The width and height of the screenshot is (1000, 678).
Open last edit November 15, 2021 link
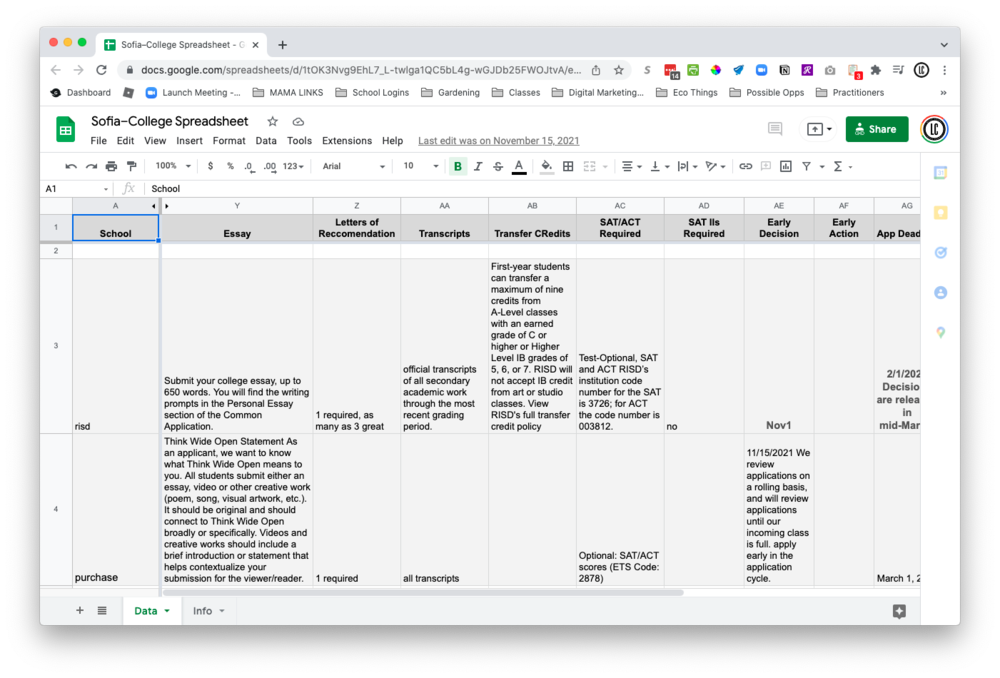(x=498, y=141)
